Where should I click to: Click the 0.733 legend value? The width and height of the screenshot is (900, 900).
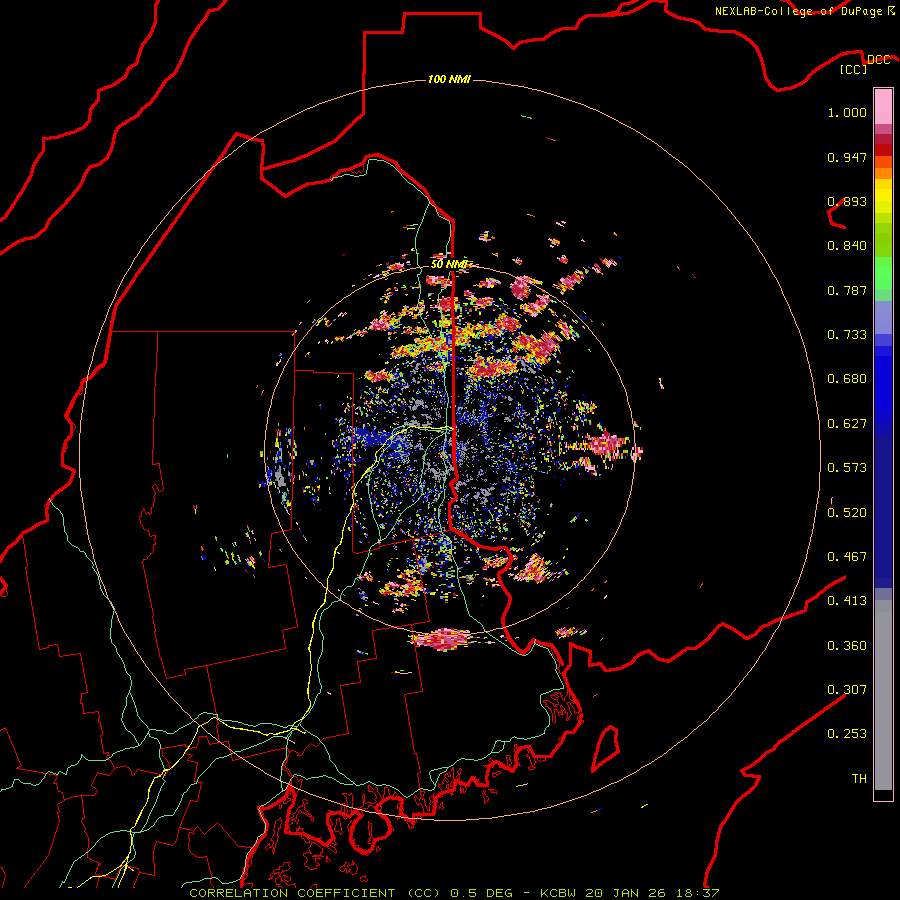point(847,335)
